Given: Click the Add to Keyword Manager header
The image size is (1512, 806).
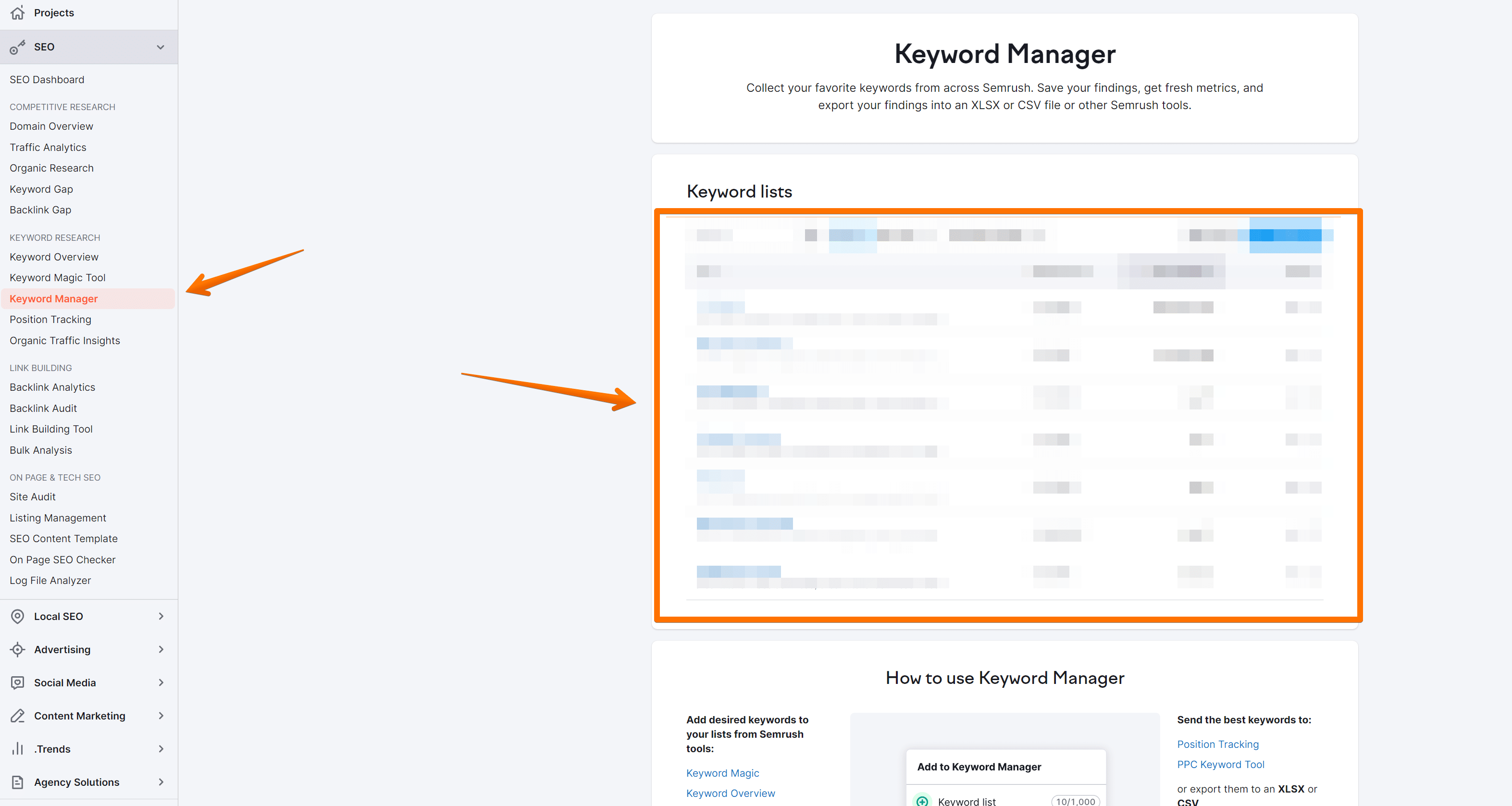Looking at the screenshot, I should pyautogui.click(x=979, y=767).
